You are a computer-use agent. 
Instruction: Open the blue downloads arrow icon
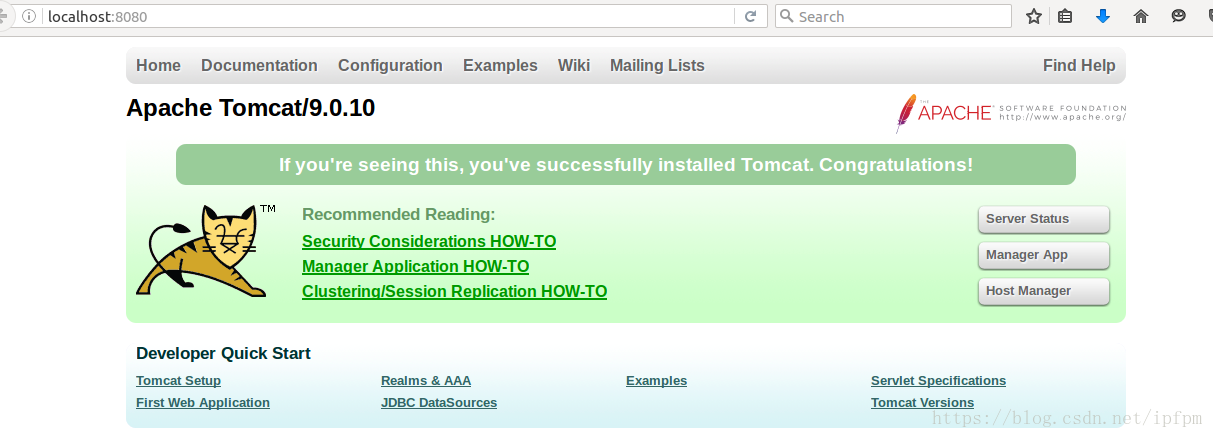[1103, 16]
